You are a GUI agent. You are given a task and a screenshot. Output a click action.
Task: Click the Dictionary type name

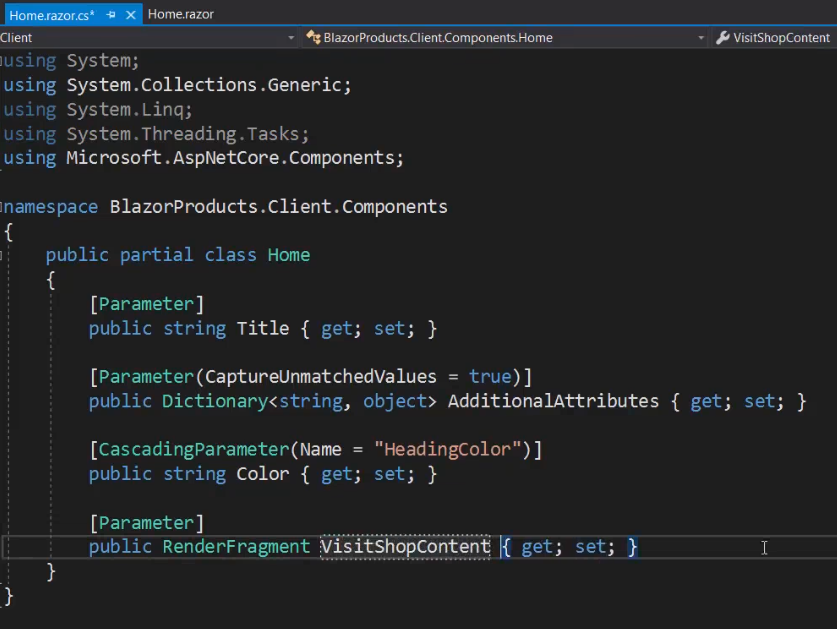(x=215, y=401)
